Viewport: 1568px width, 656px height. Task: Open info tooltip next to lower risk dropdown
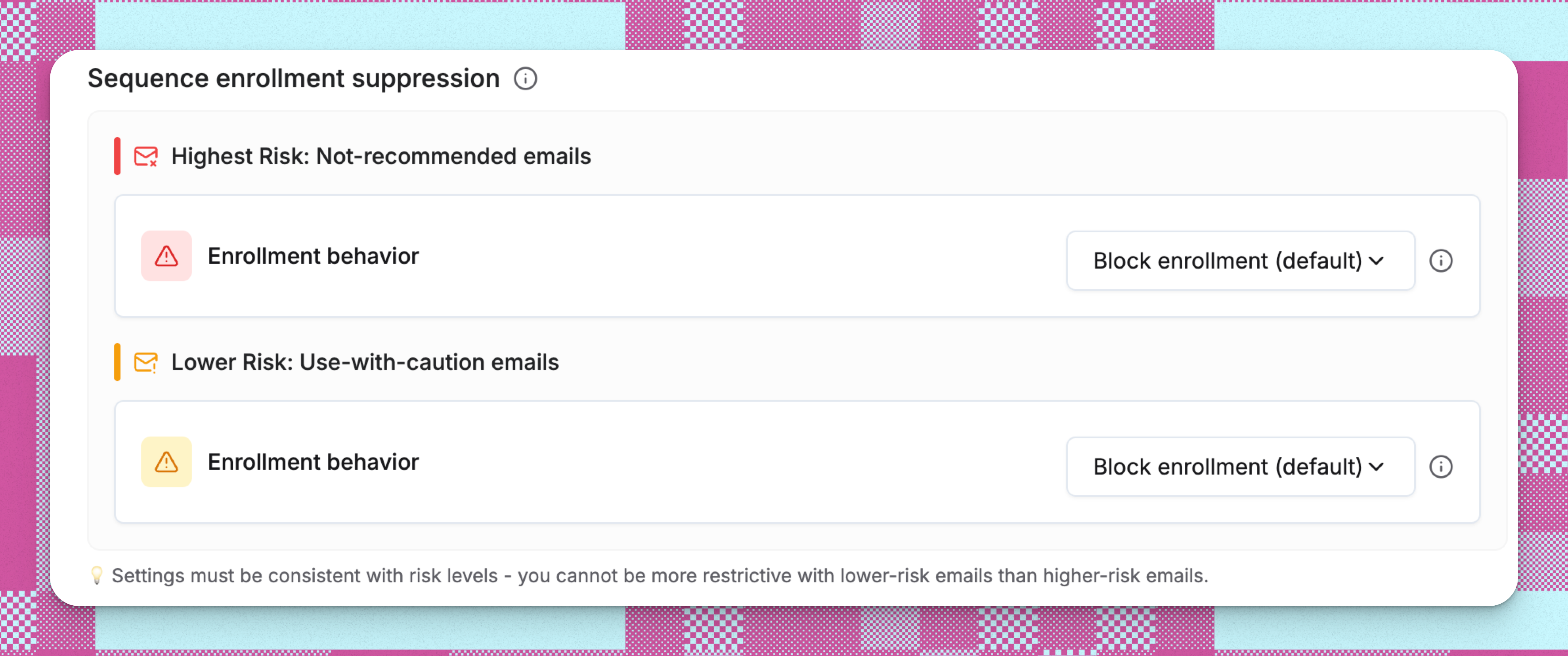[1442, 466]
